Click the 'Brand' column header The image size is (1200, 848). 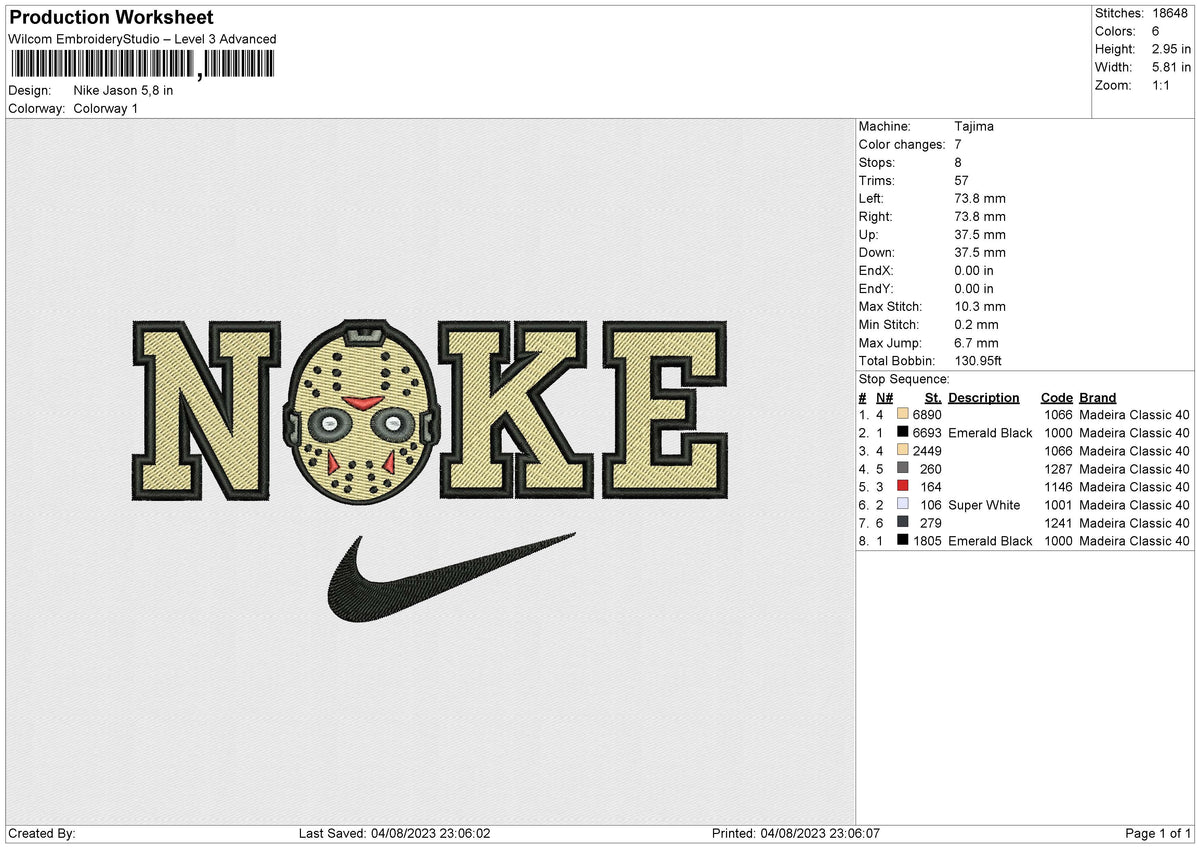click(1098, 397)
